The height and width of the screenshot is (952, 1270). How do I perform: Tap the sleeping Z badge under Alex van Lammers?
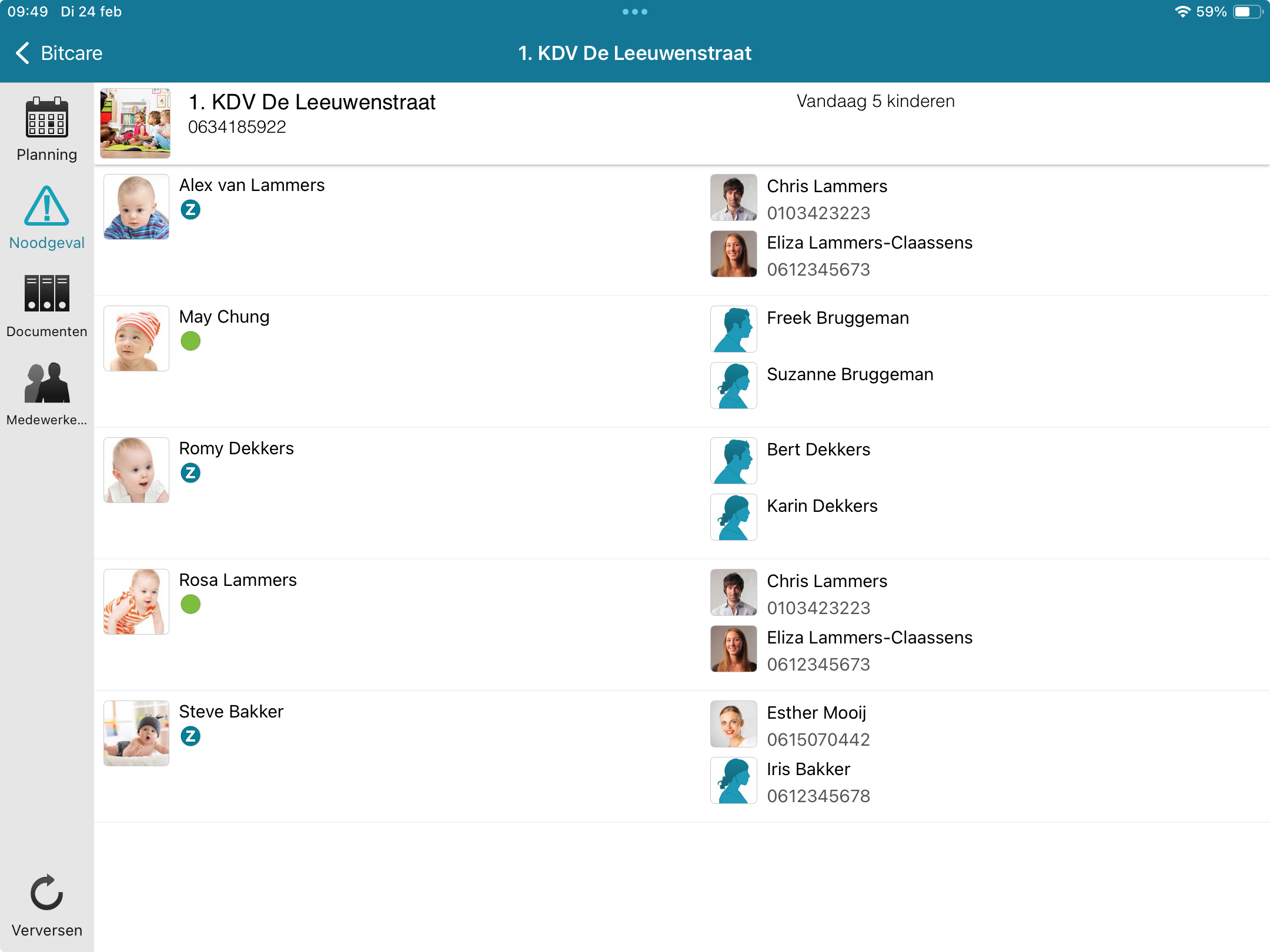190,210
